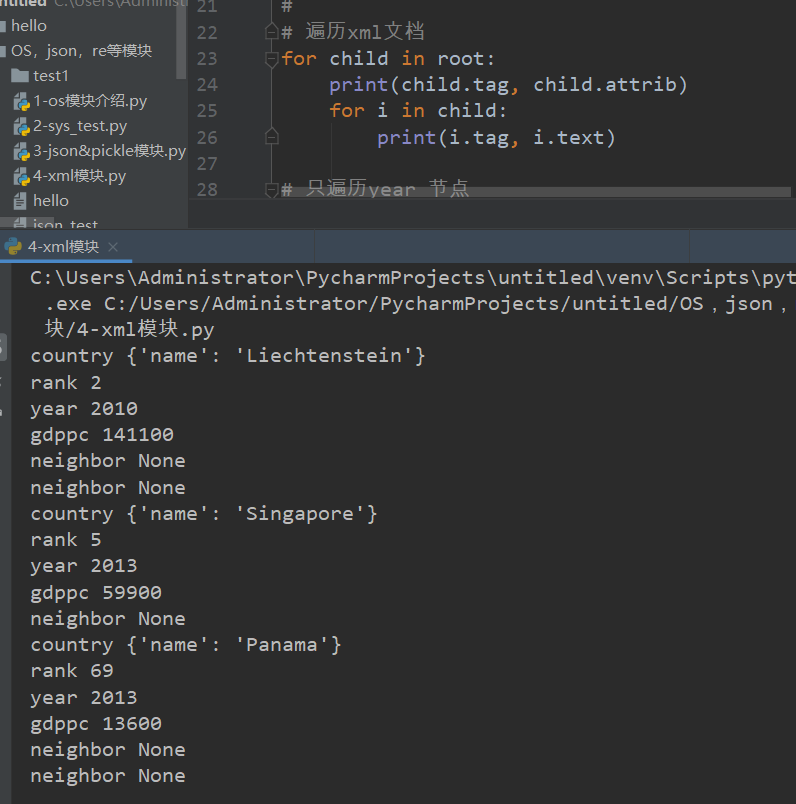Collapse the code fold at line 22

271,32
